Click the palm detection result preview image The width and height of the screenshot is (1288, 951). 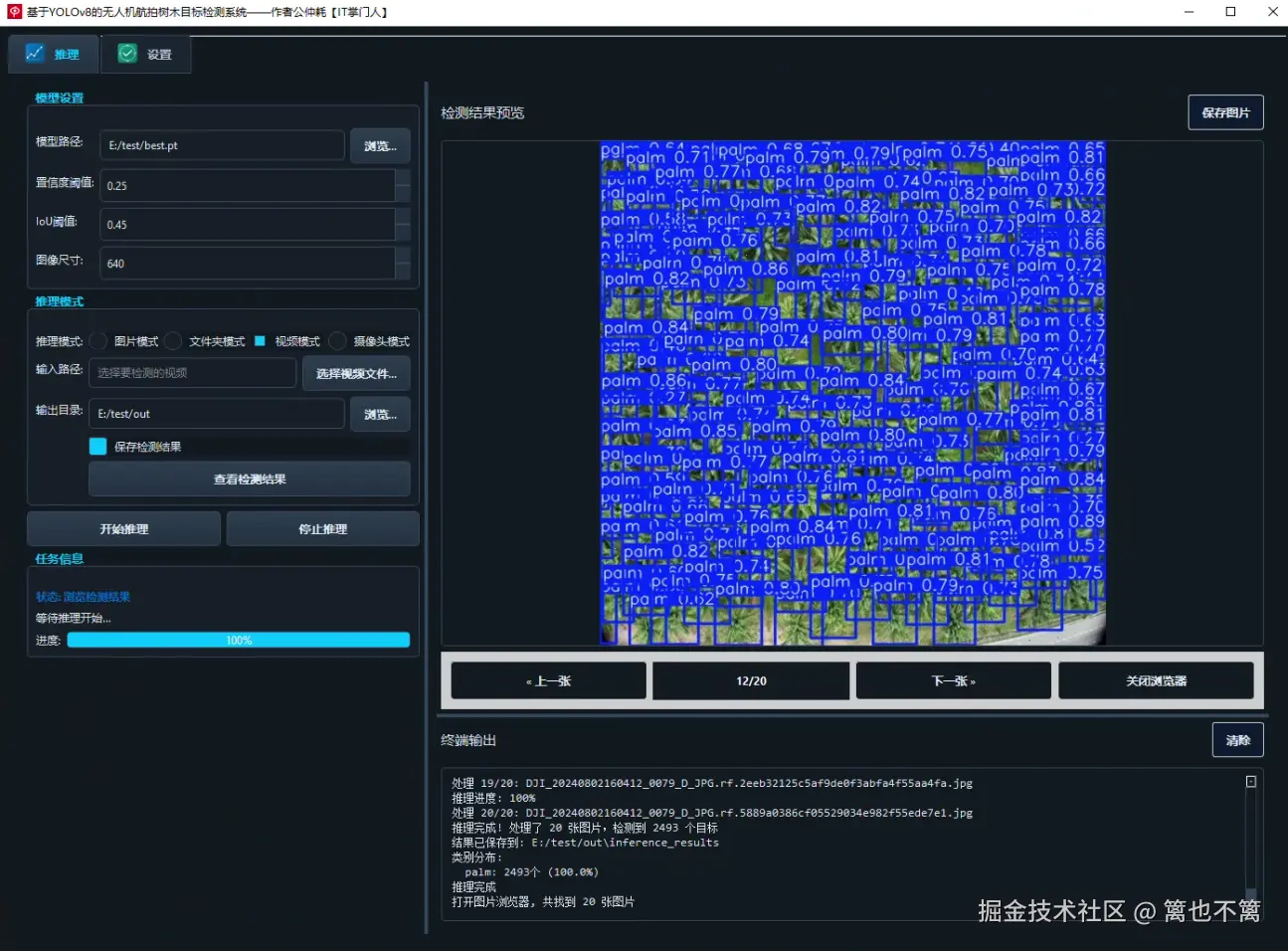coord(852,393)
